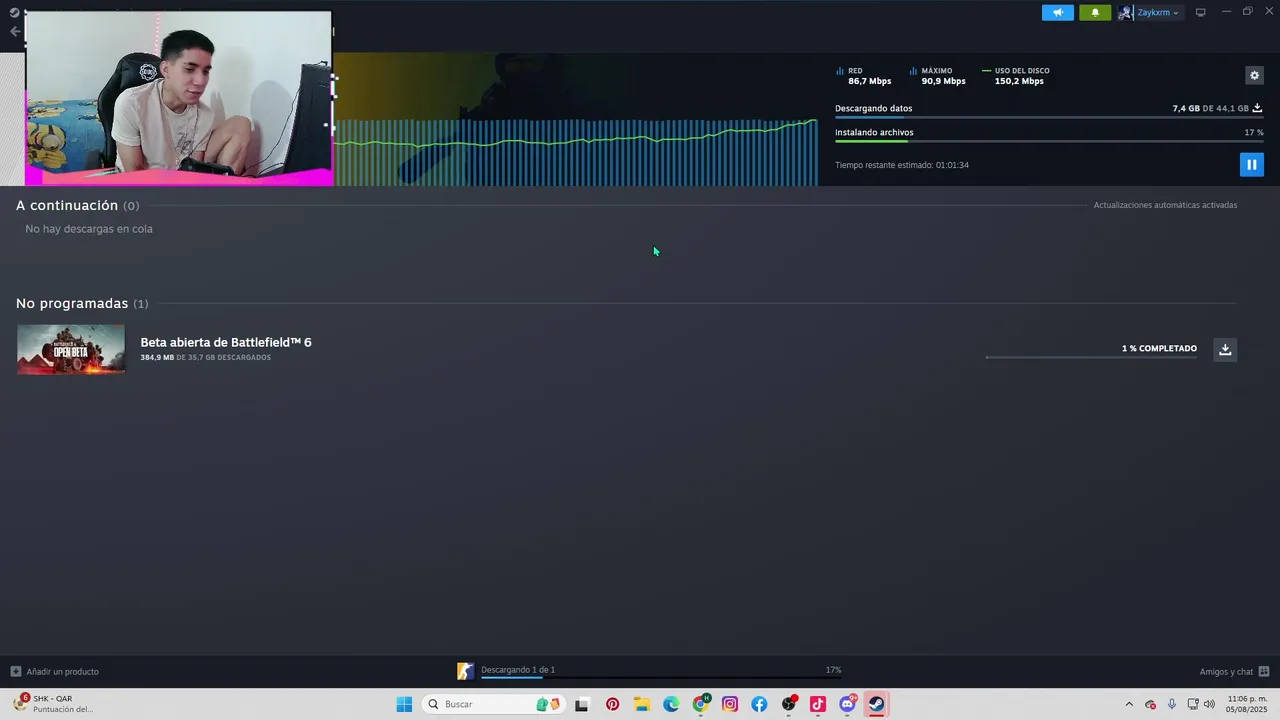Open Facebook from the taskbar

tap(759, 704)
